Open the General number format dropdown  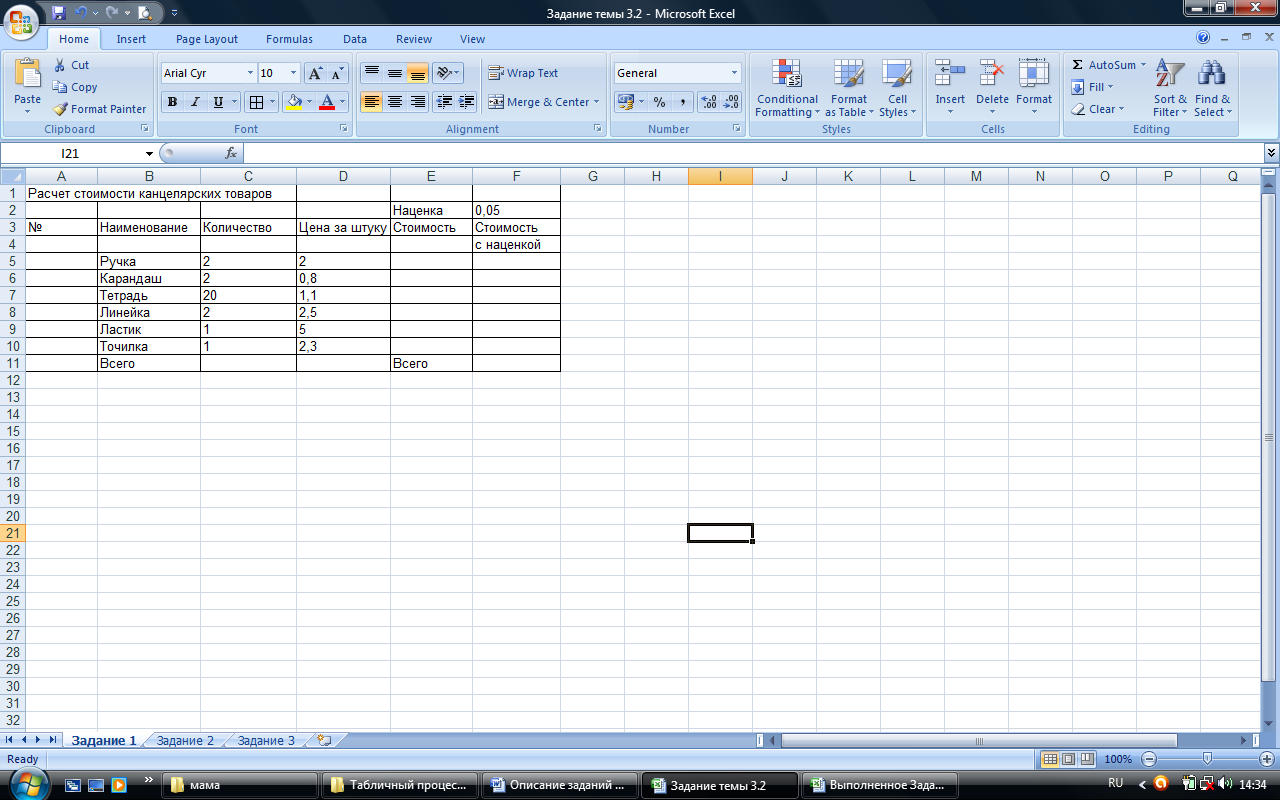(x=735, y=73)
